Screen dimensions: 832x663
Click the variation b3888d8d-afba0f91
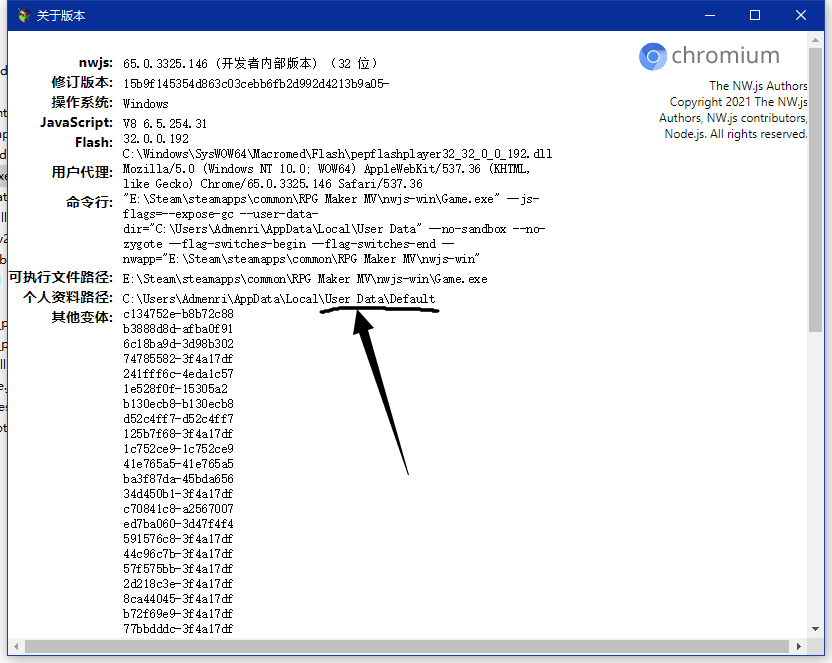click(x=178, y=329)
